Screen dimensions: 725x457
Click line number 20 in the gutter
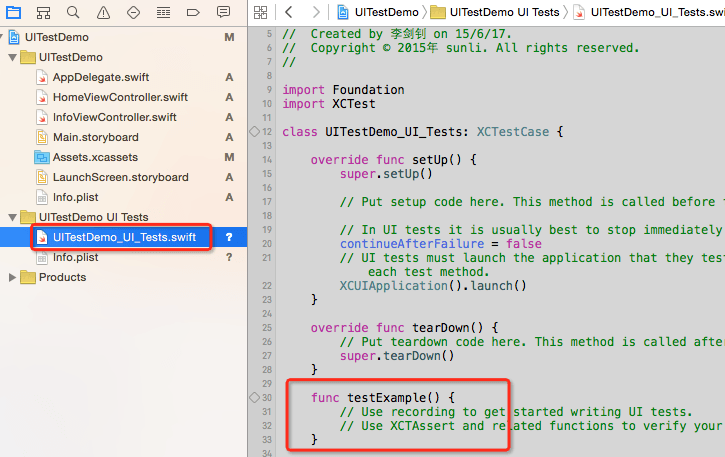(x=267, y=244)
